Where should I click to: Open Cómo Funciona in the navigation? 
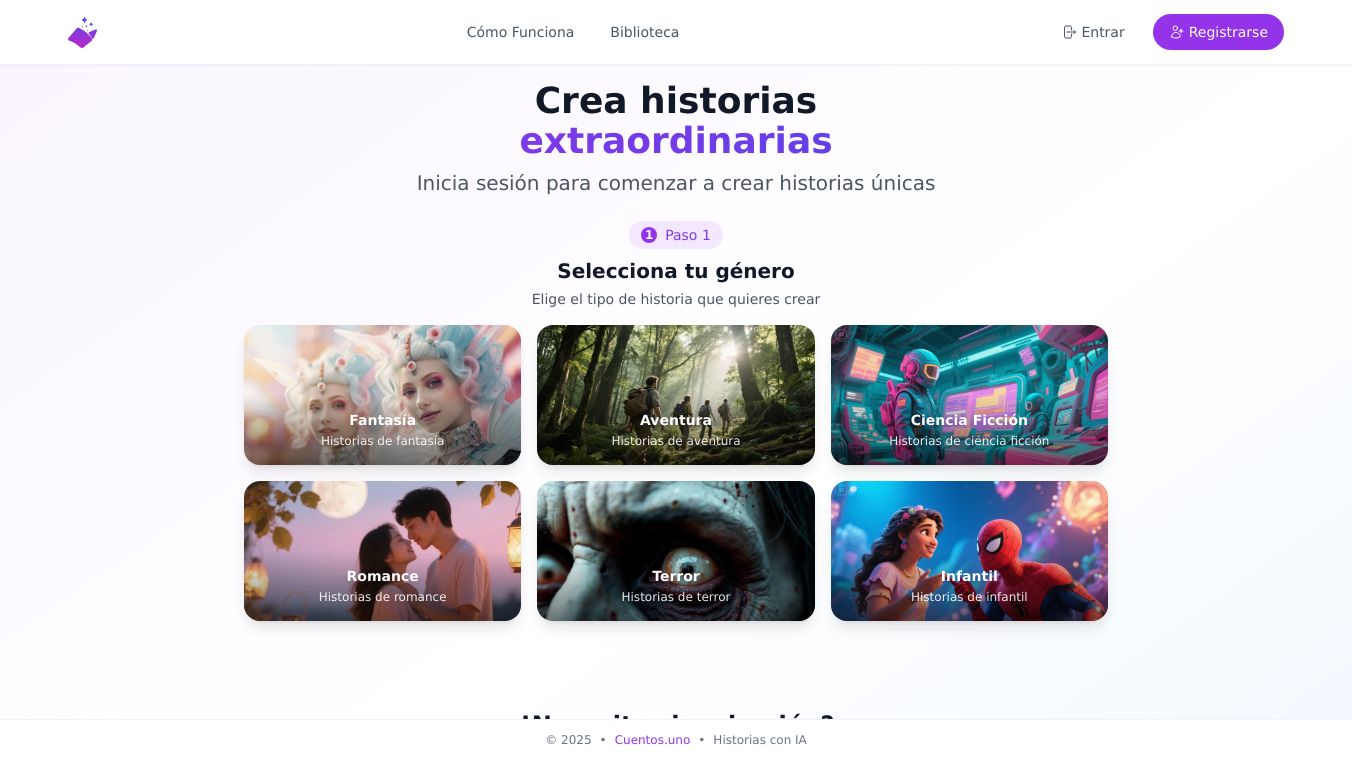click(520, 32)
